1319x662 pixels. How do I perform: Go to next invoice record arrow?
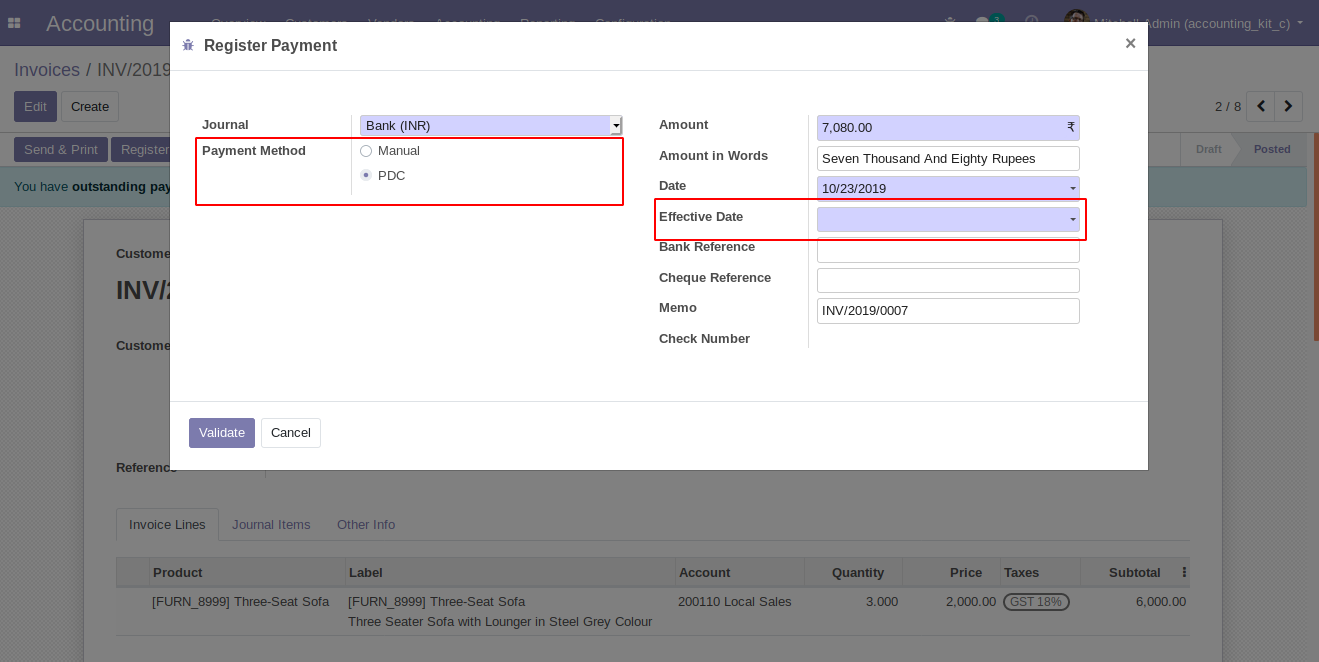[x=1289, y=106]
